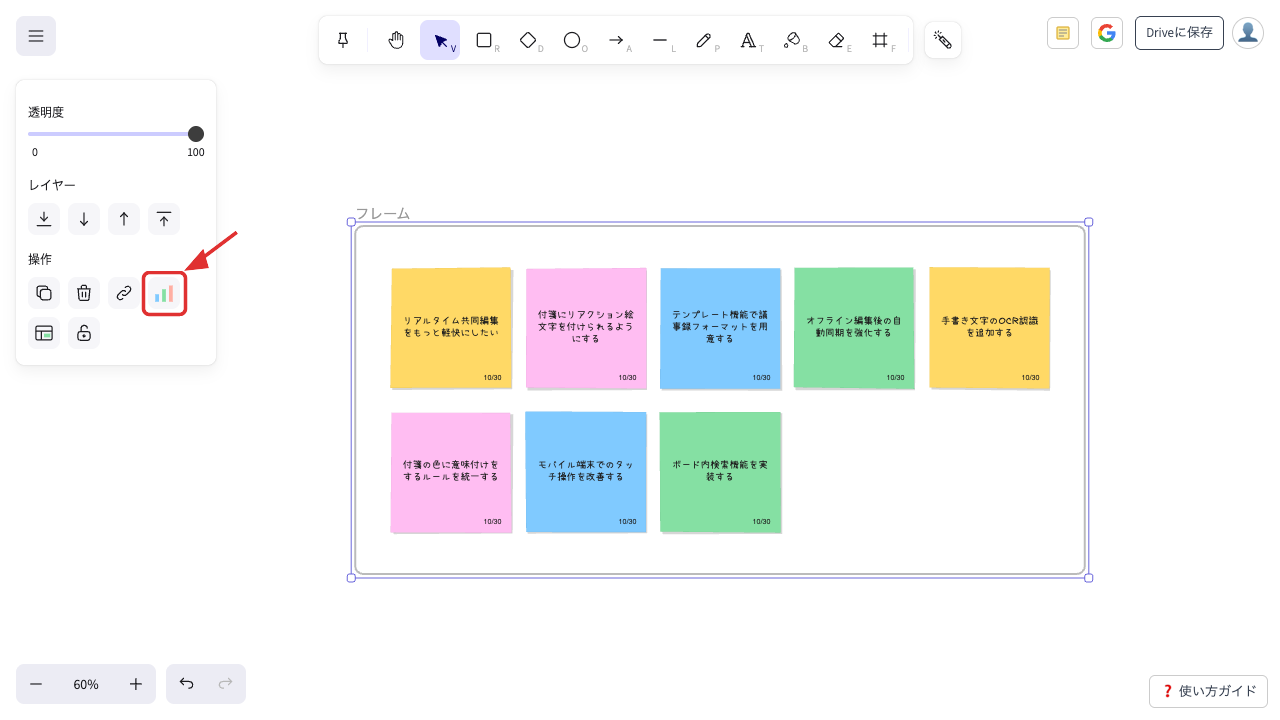
Task: Open the hamburger main menu
Action: [36, 36]
